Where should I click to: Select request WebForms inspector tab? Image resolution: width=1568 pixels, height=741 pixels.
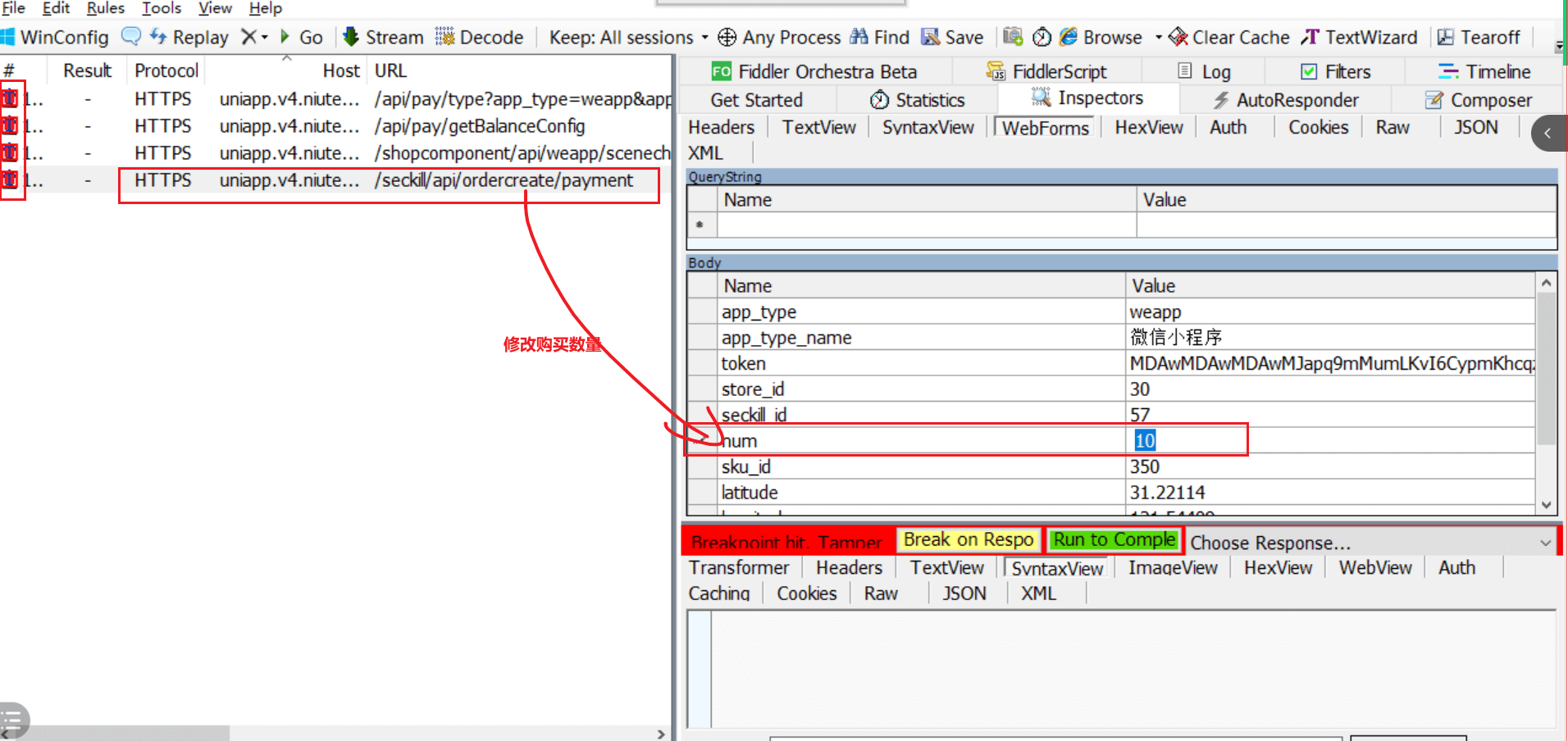click(x=1046, y=128)
